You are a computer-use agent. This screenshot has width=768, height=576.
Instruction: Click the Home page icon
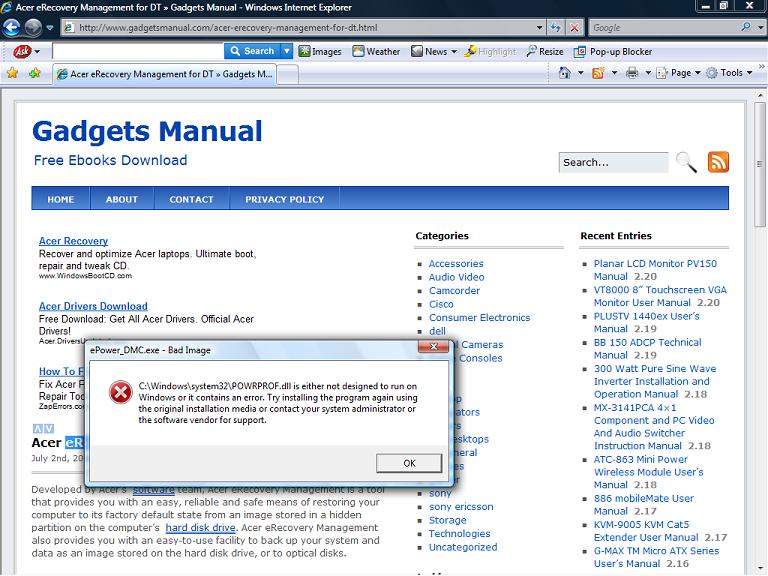pyautogui.click(x=565, y=73)
